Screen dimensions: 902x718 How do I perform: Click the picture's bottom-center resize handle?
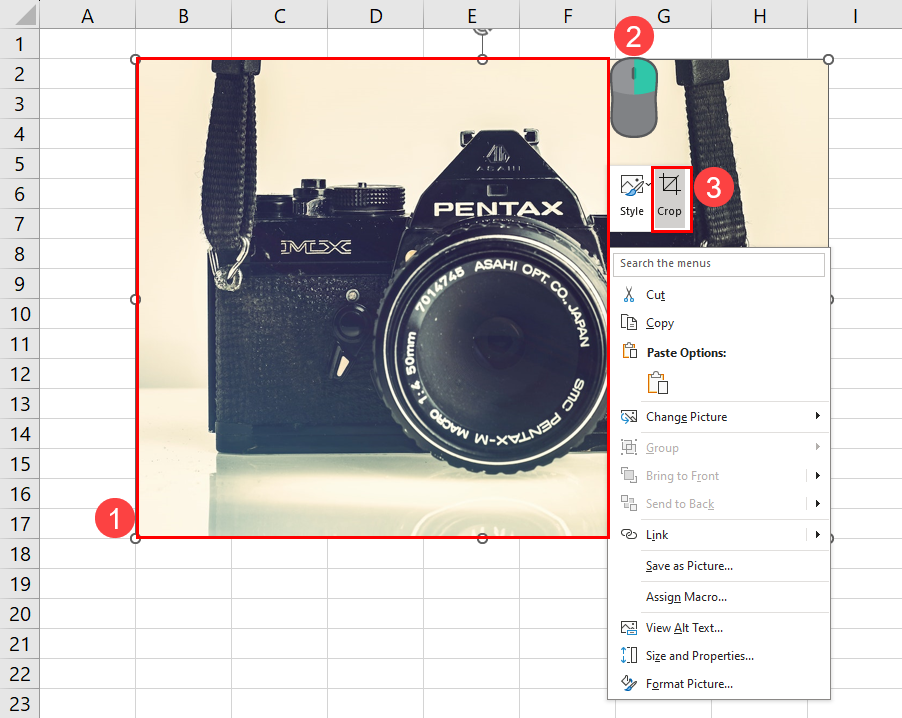(x=483, y=538)
